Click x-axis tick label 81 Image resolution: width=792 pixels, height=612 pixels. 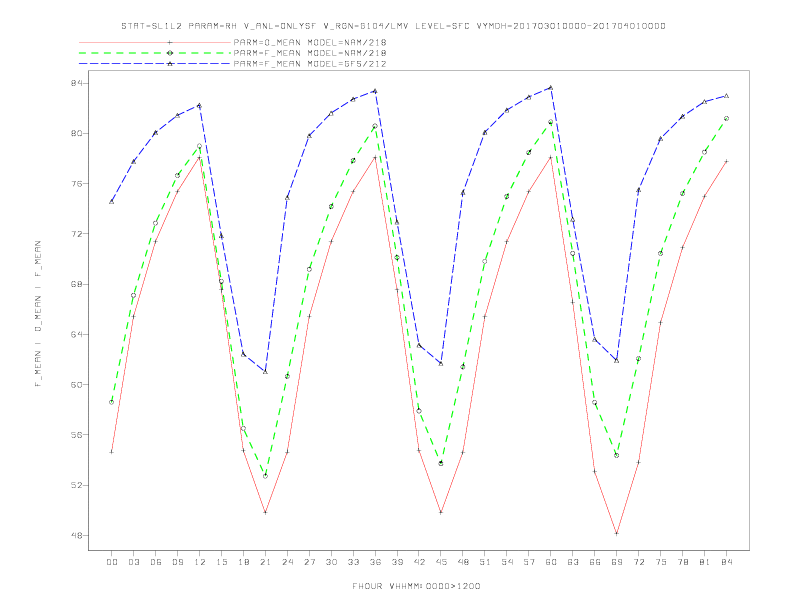point(705,562)
